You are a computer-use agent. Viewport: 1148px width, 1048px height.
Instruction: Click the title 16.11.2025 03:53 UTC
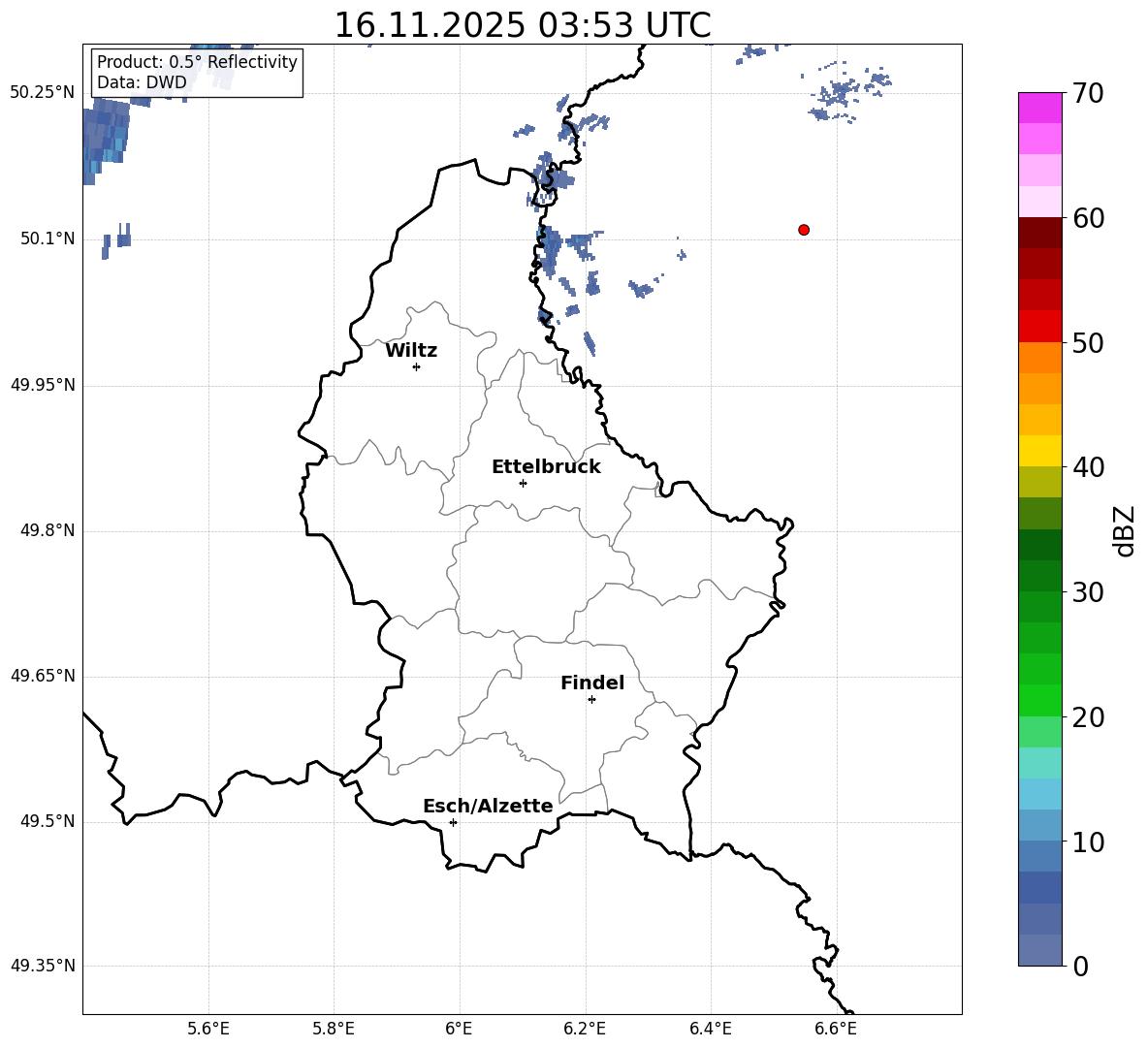tap(523, 25)
